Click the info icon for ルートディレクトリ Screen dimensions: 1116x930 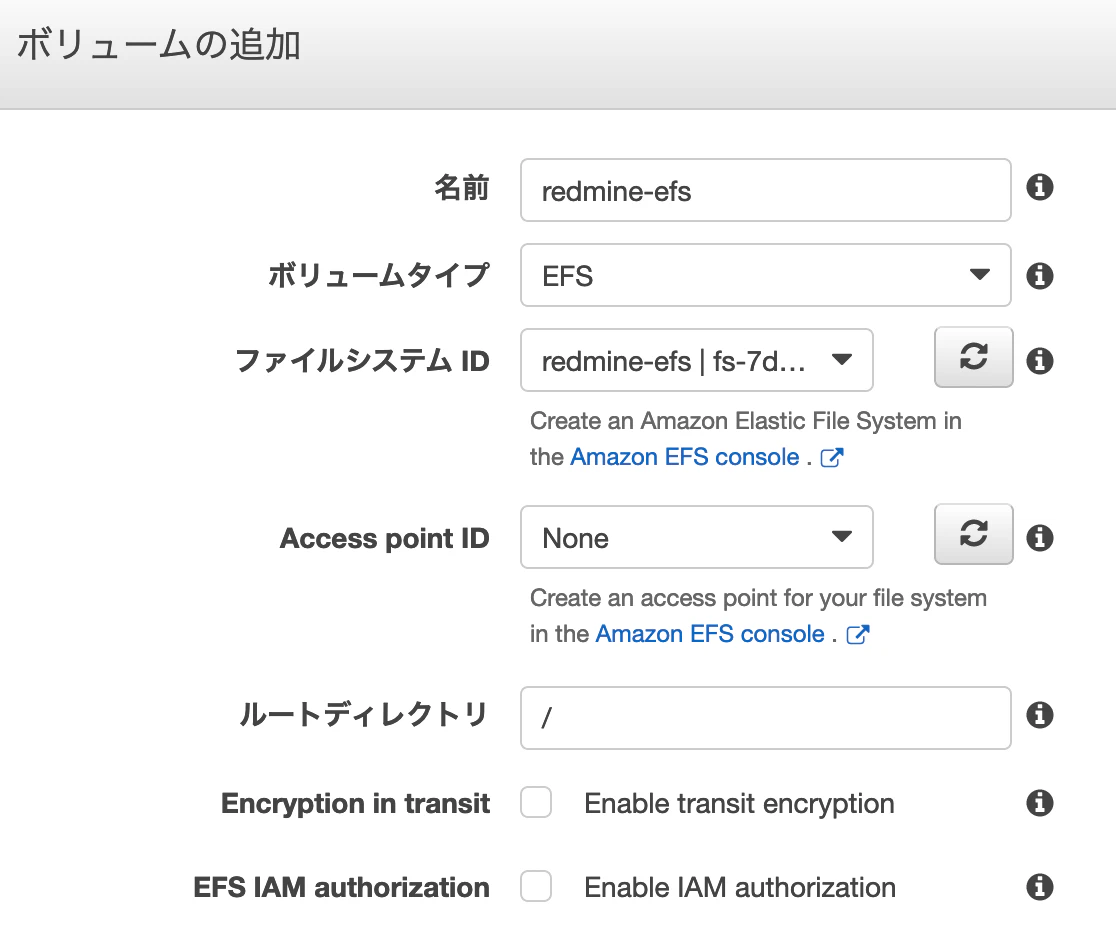(x=1039, y=714)
